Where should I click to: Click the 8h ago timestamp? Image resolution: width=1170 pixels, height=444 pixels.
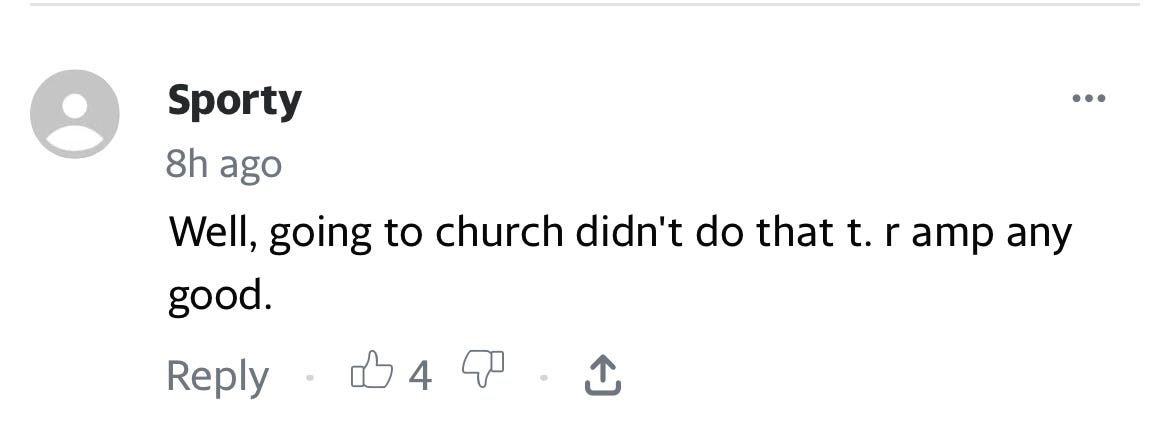tap(224, 165)
